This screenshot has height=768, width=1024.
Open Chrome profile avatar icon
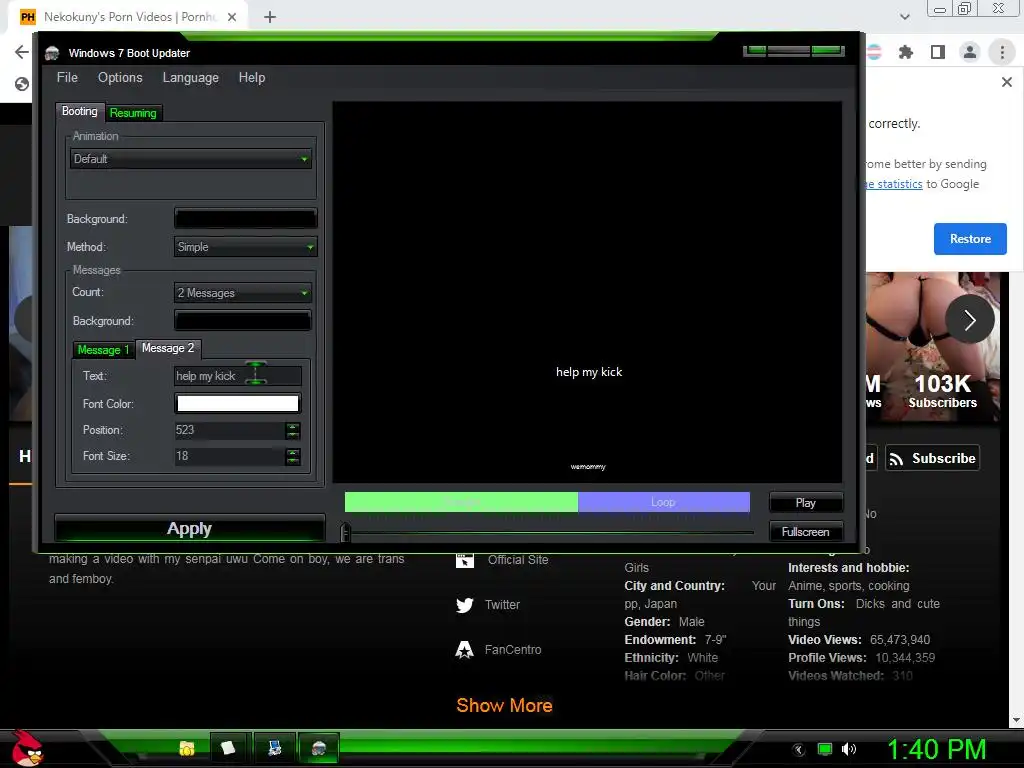click(x=970, y=52)
